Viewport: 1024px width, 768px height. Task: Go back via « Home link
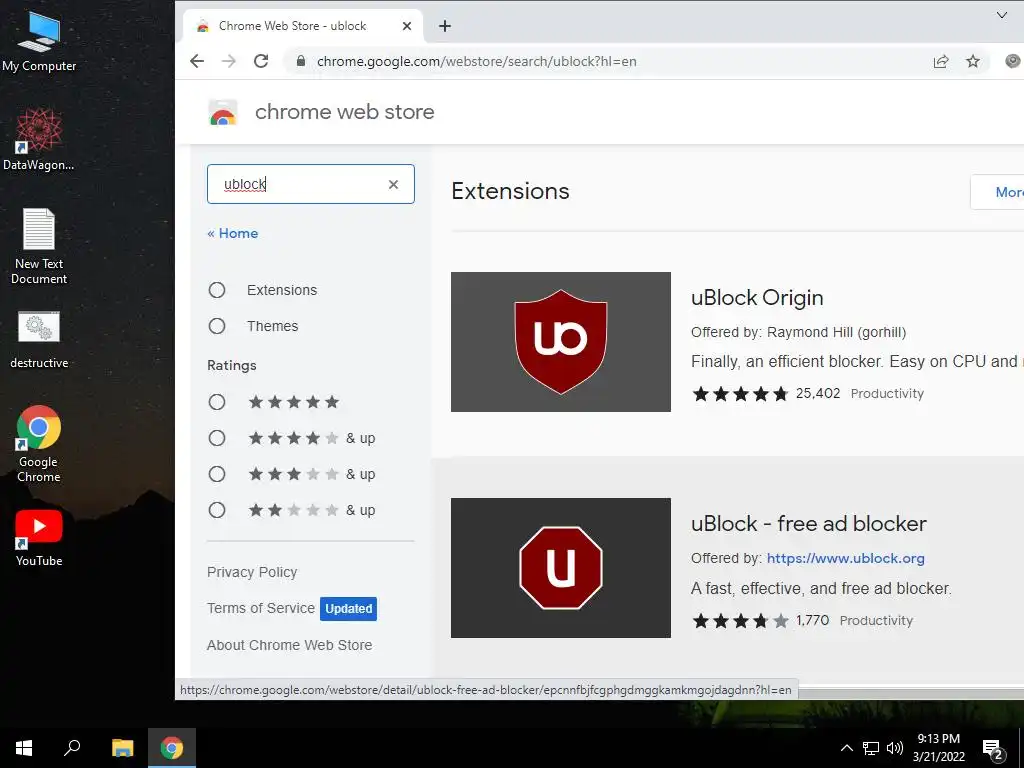232,233
